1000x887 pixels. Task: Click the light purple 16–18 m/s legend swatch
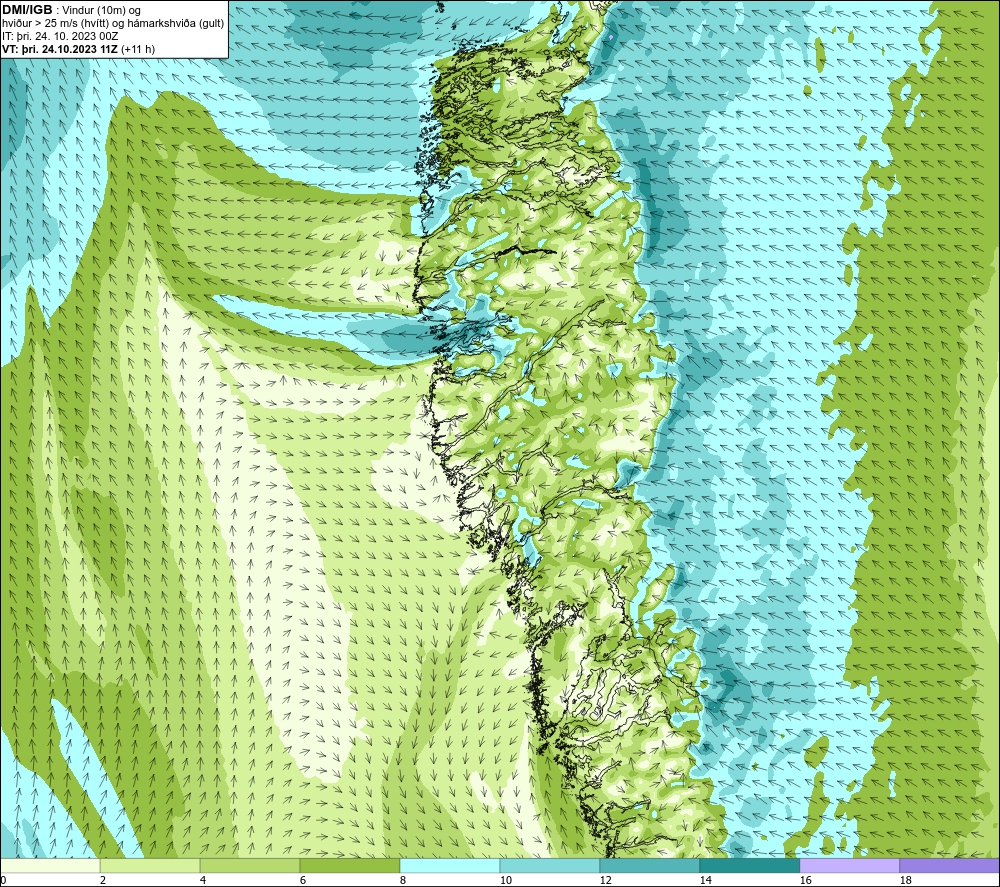849,866
